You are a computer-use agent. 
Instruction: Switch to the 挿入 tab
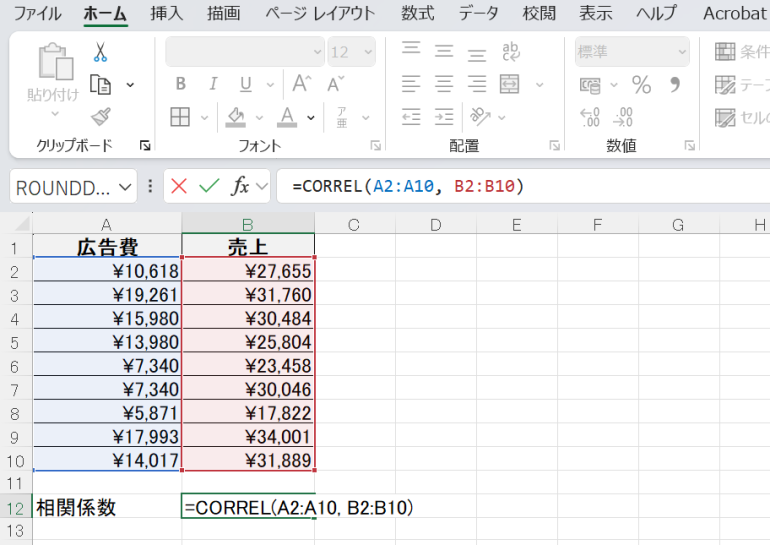click(x=166, y=13)
